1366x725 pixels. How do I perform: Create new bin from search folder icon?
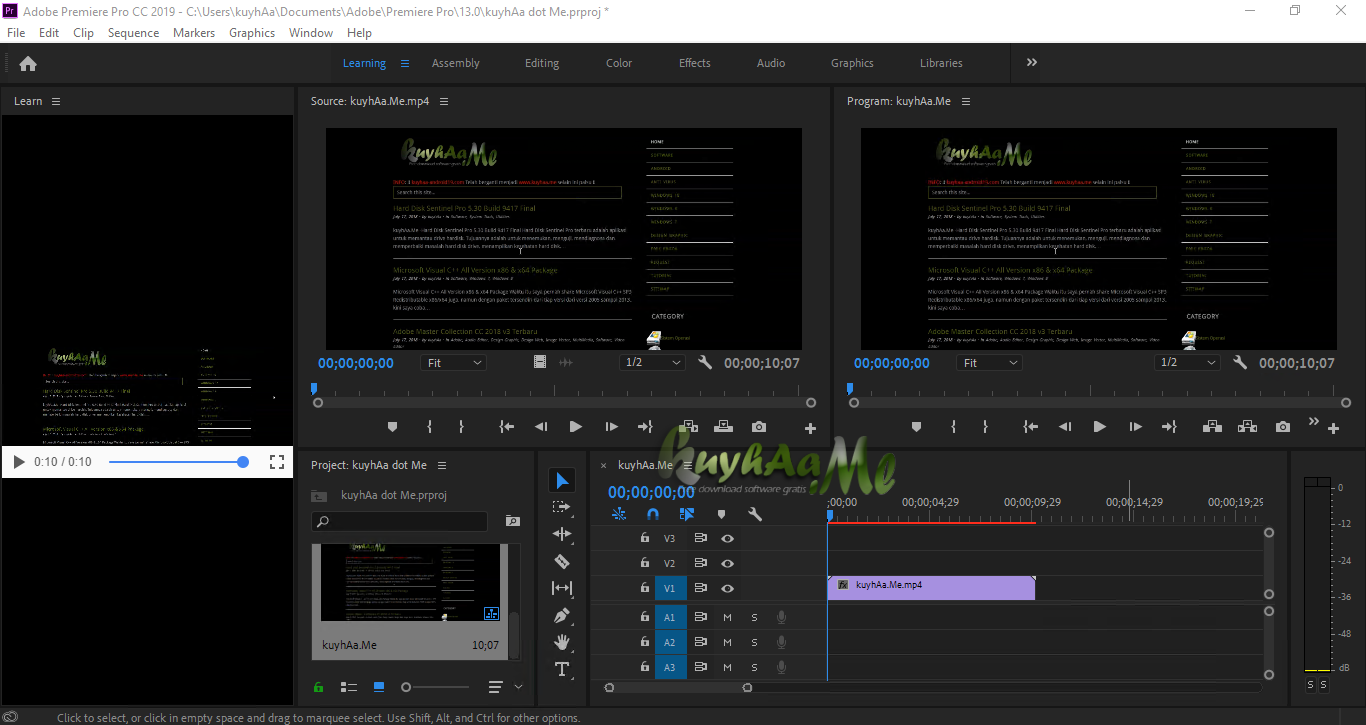513,521
